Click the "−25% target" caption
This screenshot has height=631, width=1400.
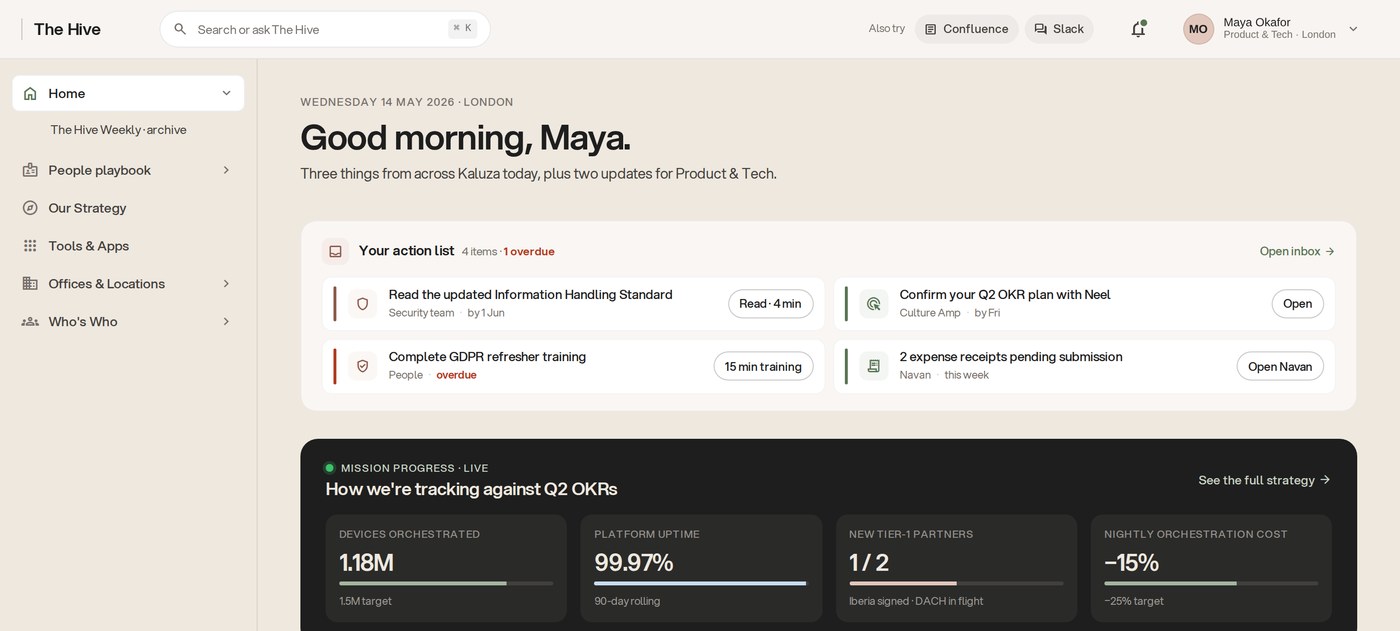click(x=1134, y=601)
